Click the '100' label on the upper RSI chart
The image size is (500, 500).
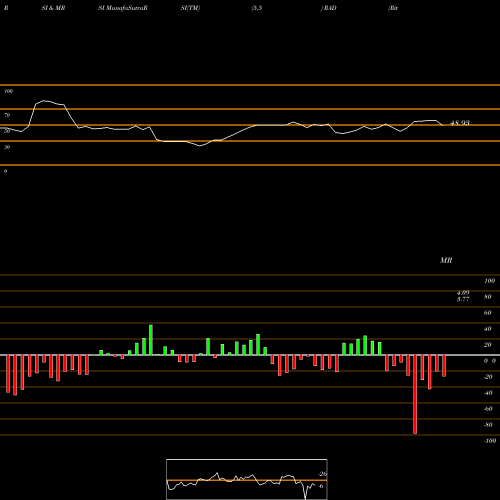click(8, 91)
